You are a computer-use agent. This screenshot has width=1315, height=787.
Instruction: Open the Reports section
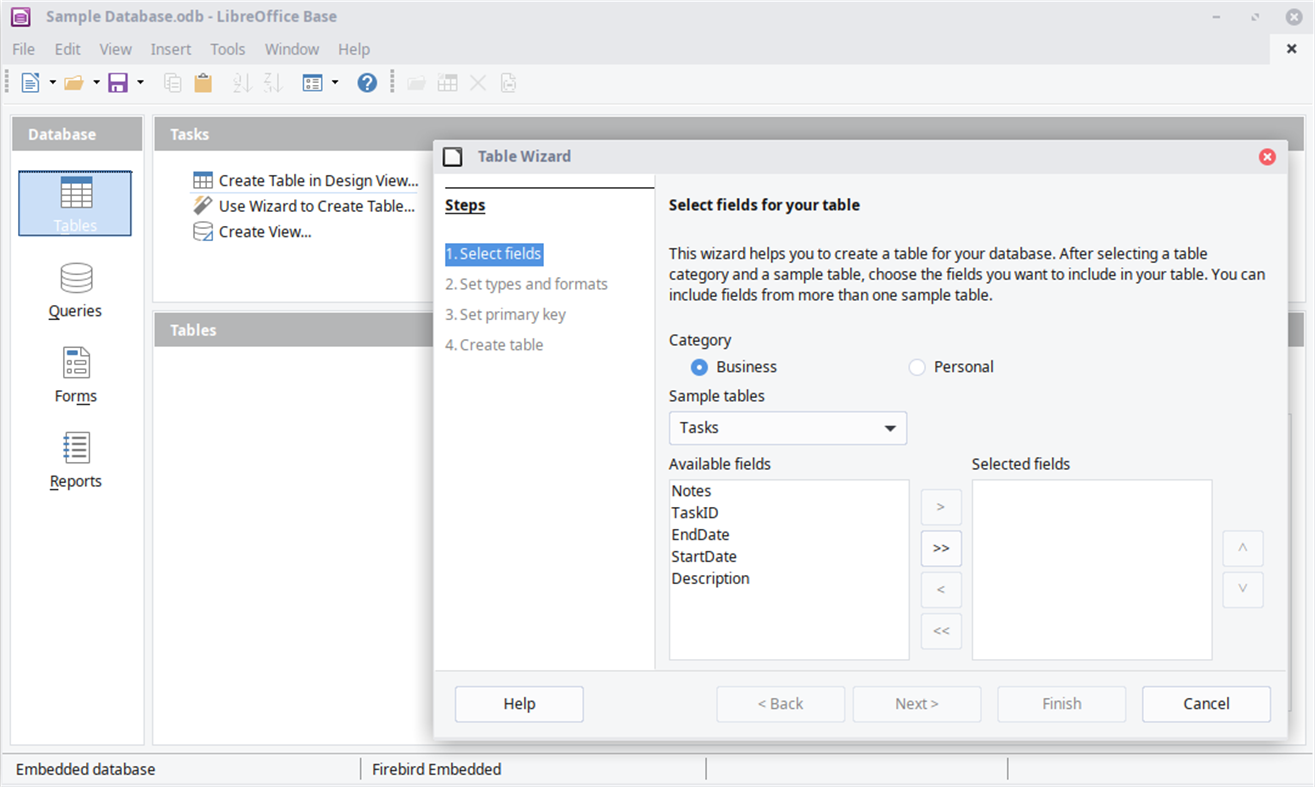[75, 460]
